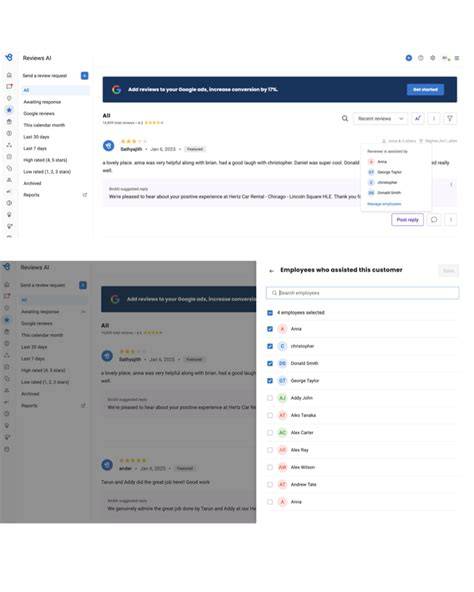Click the Search employees input field
This screenshot has height=592, width=474.
[x=363, y=293]
